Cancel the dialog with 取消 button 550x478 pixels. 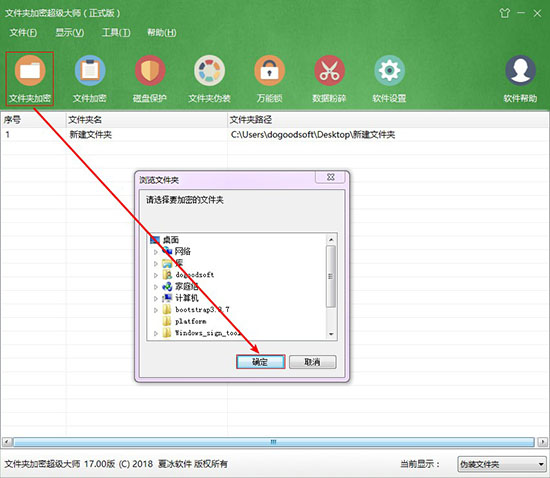click(313, 362)
